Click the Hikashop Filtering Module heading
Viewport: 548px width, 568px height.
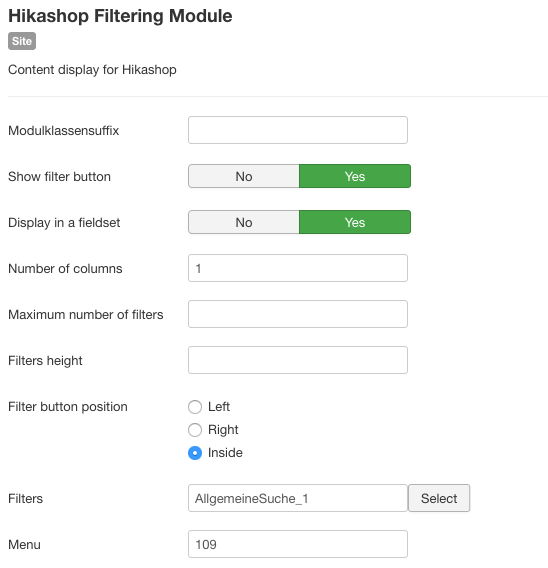[x=120, y=16]
